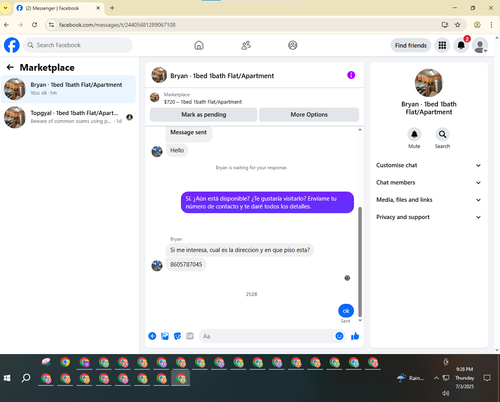Bookmark this page with star icon

[x=458, y=25]
